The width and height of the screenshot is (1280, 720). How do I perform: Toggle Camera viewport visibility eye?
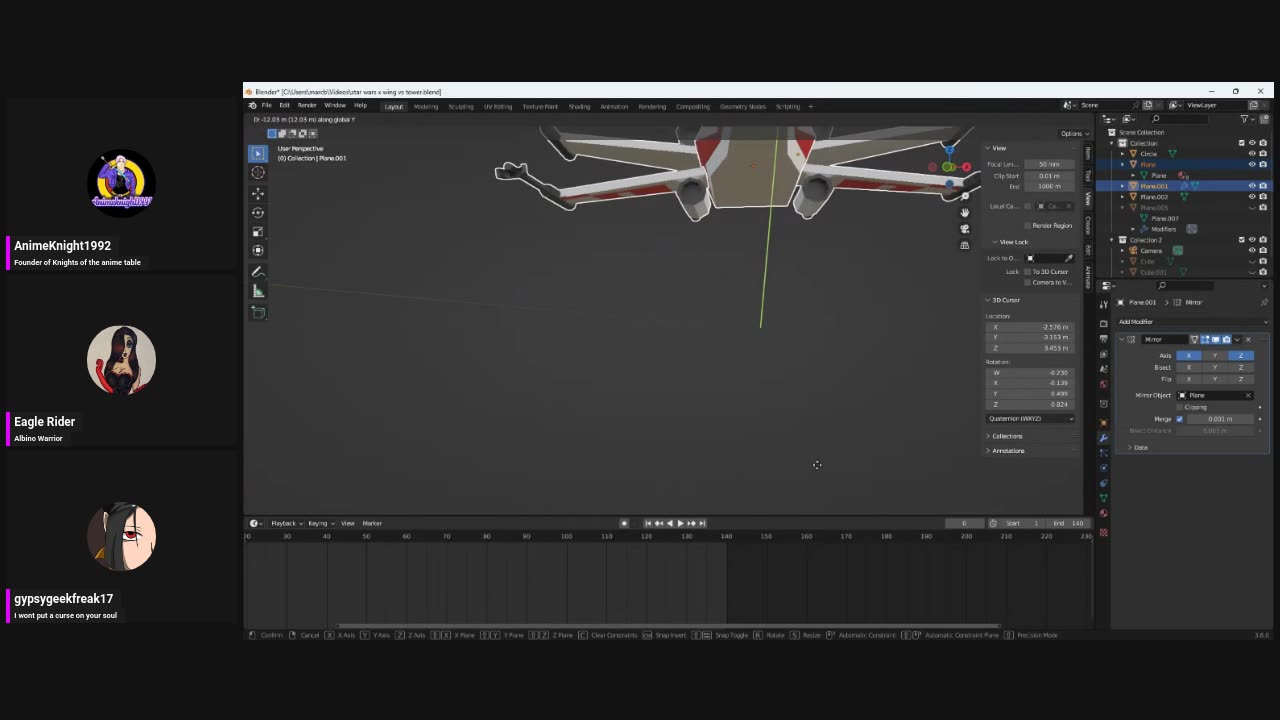pyautogui.click(x=1252, y=250)
